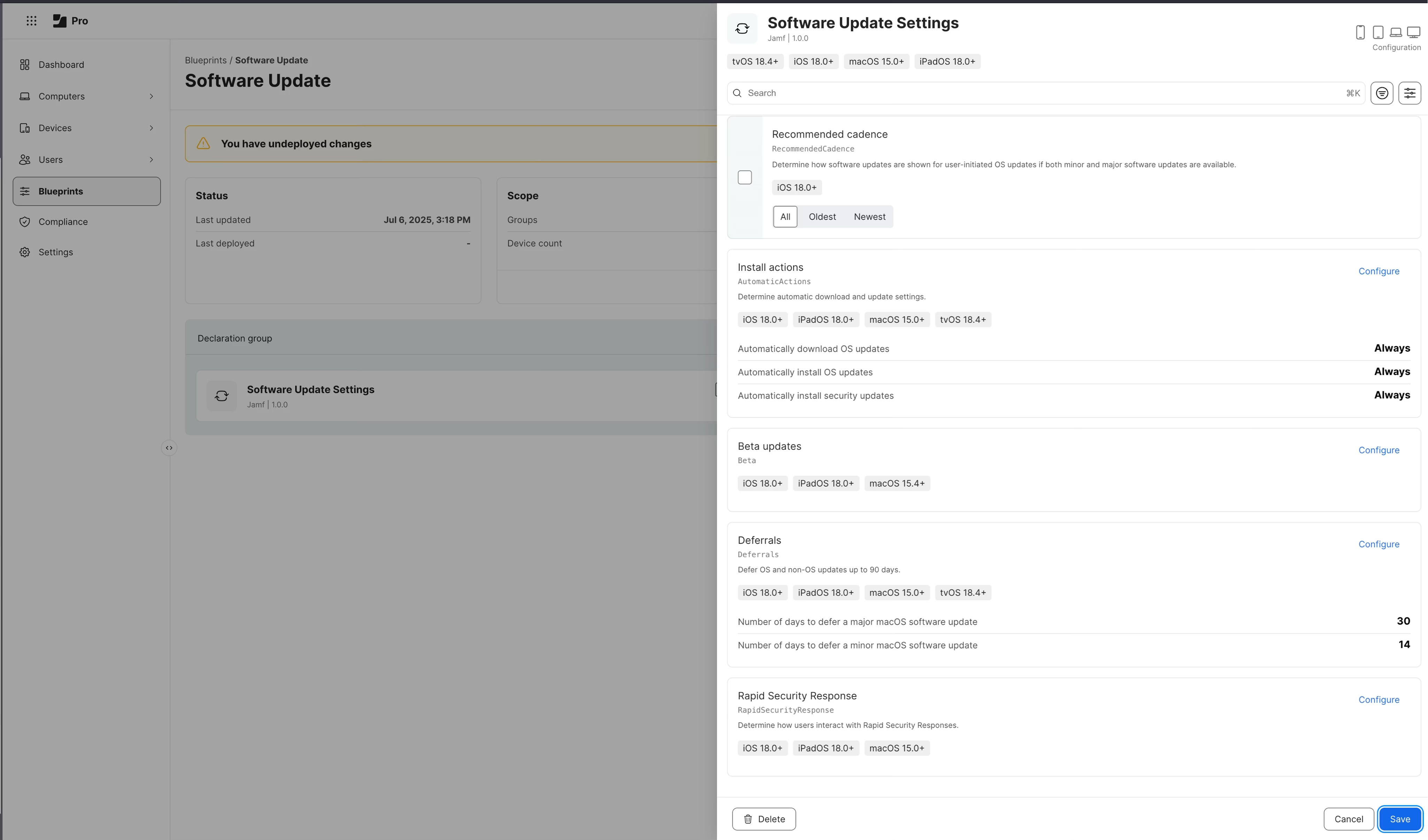Configure Rapid Security Response
The image size is (1428, 840).
(x=1379, y=700)
